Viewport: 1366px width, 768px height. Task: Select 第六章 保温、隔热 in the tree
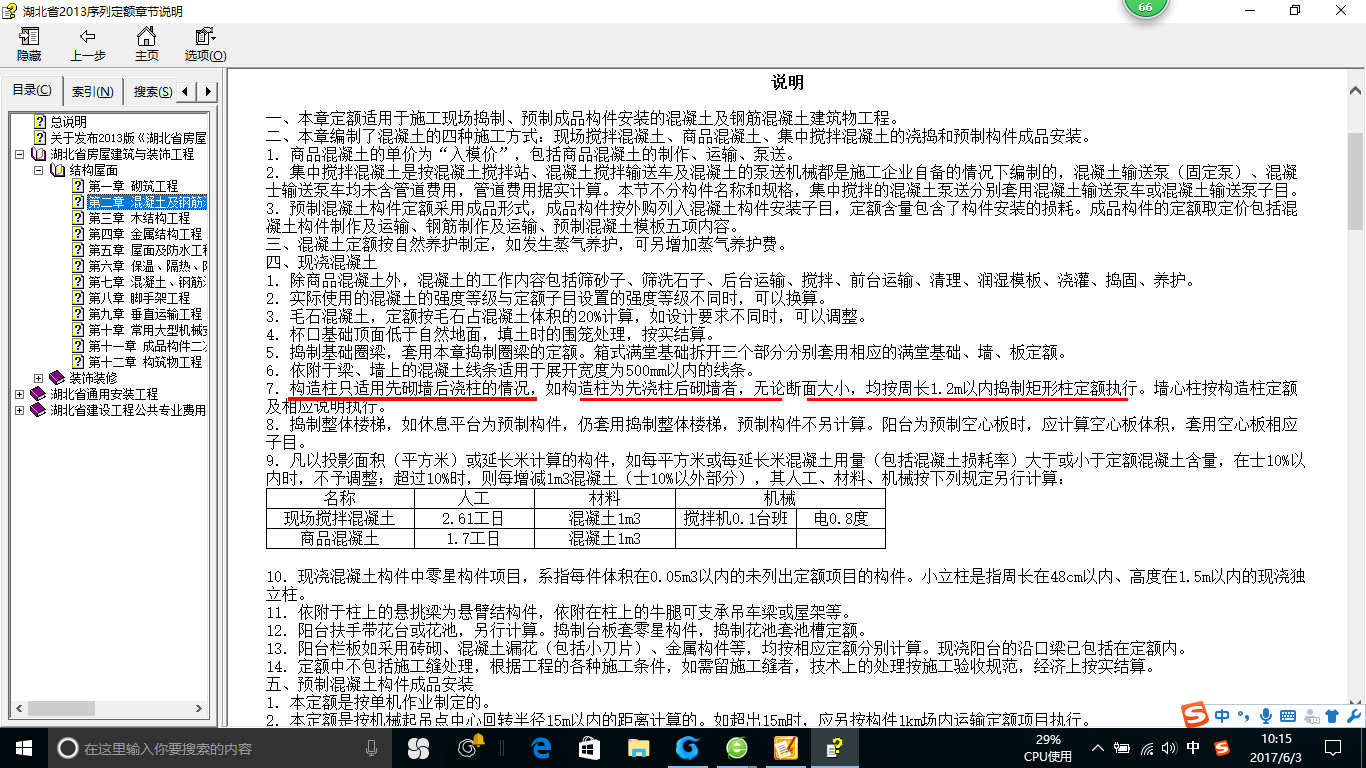pyautogui.click(x=147, y=266)
